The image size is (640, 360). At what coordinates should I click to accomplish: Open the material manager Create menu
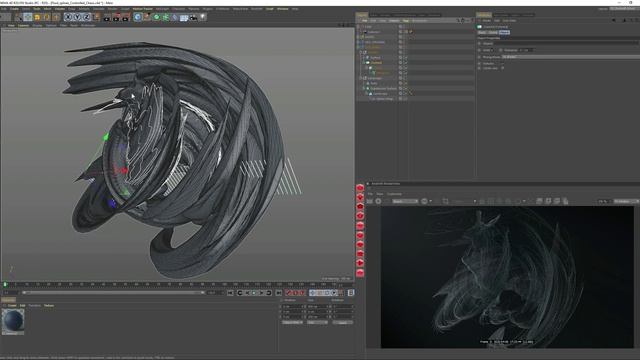coord(12,305)
